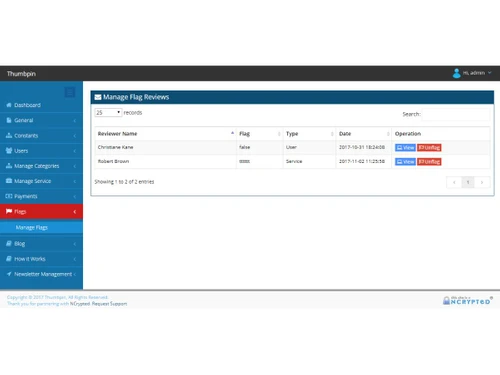This screenshot has width=500, height=375.
Task: Sort by Reviewer Name column
Action: pyautogui.click(x=165, y=134)
